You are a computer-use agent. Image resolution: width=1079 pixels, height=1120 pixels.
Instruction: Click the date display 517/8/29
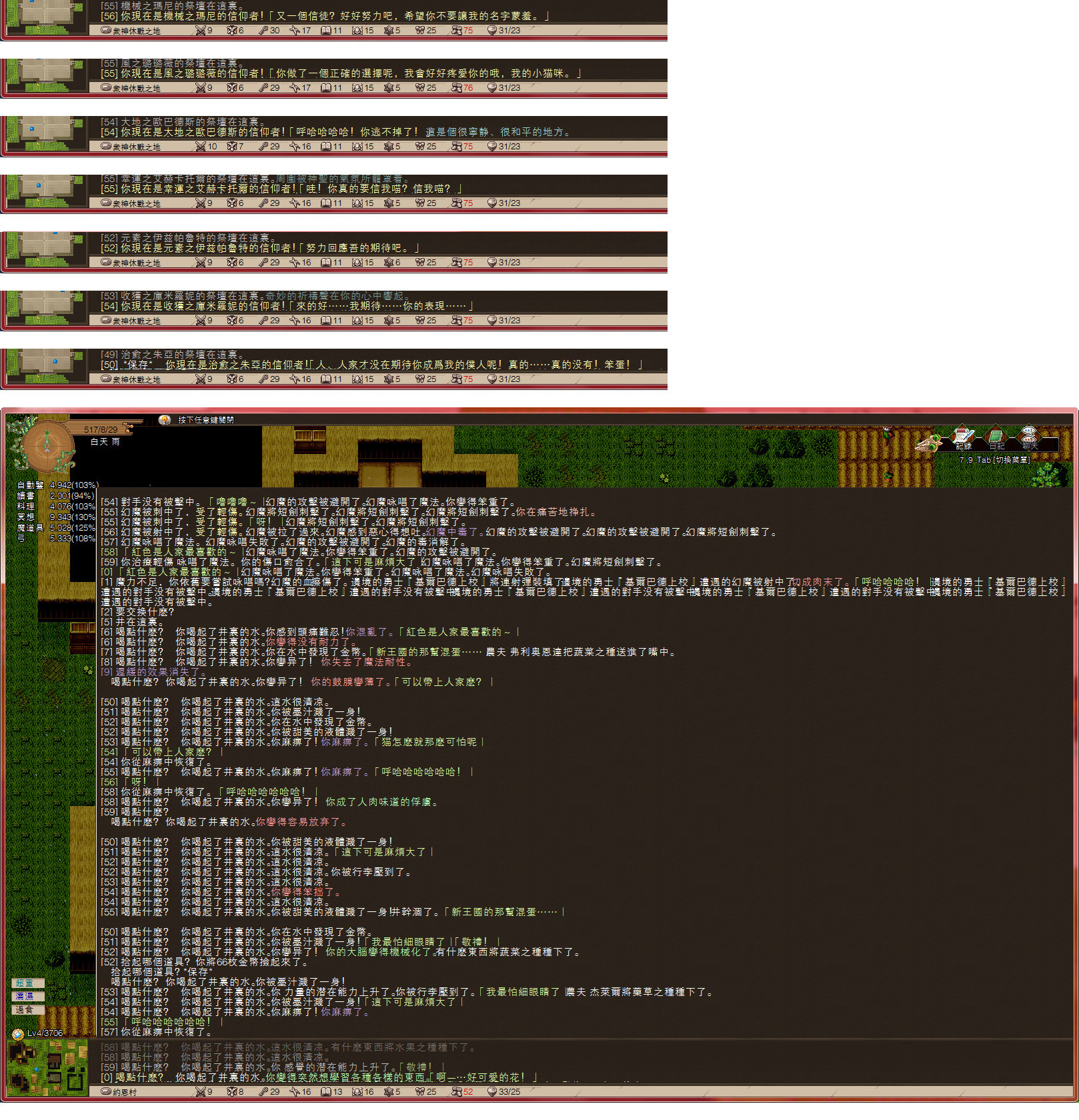tap(101, 429)
